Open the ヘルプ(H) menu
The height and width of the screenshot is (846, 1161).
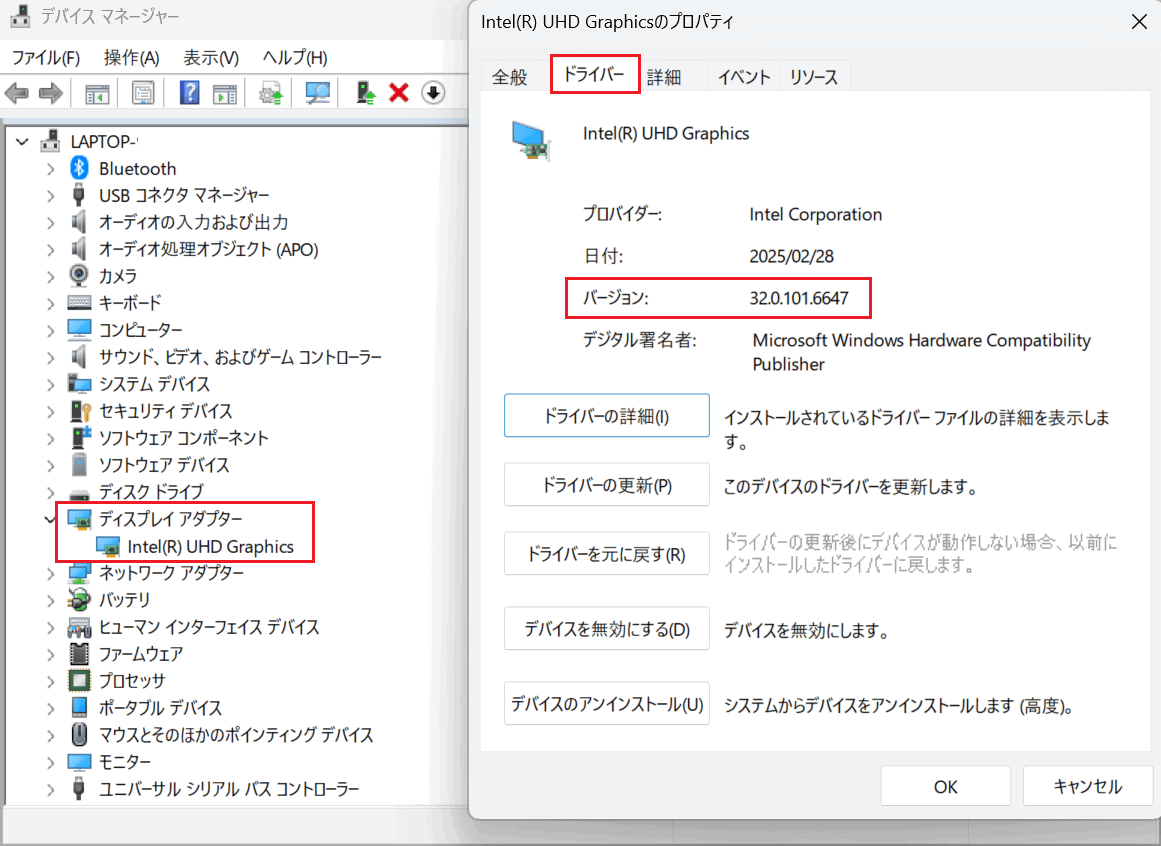pyautogui.click(x=295, y=58)
